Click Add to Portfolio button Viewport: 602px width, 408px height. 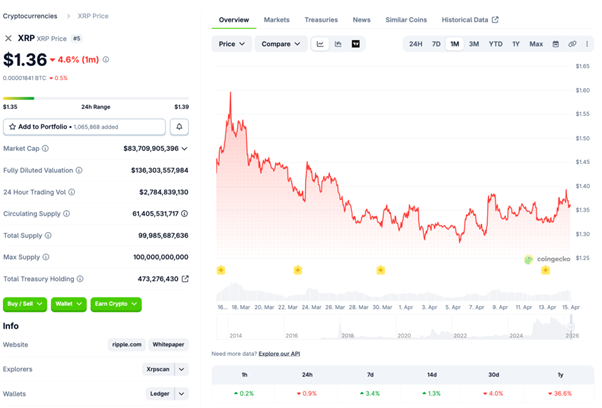click(84, 127)
